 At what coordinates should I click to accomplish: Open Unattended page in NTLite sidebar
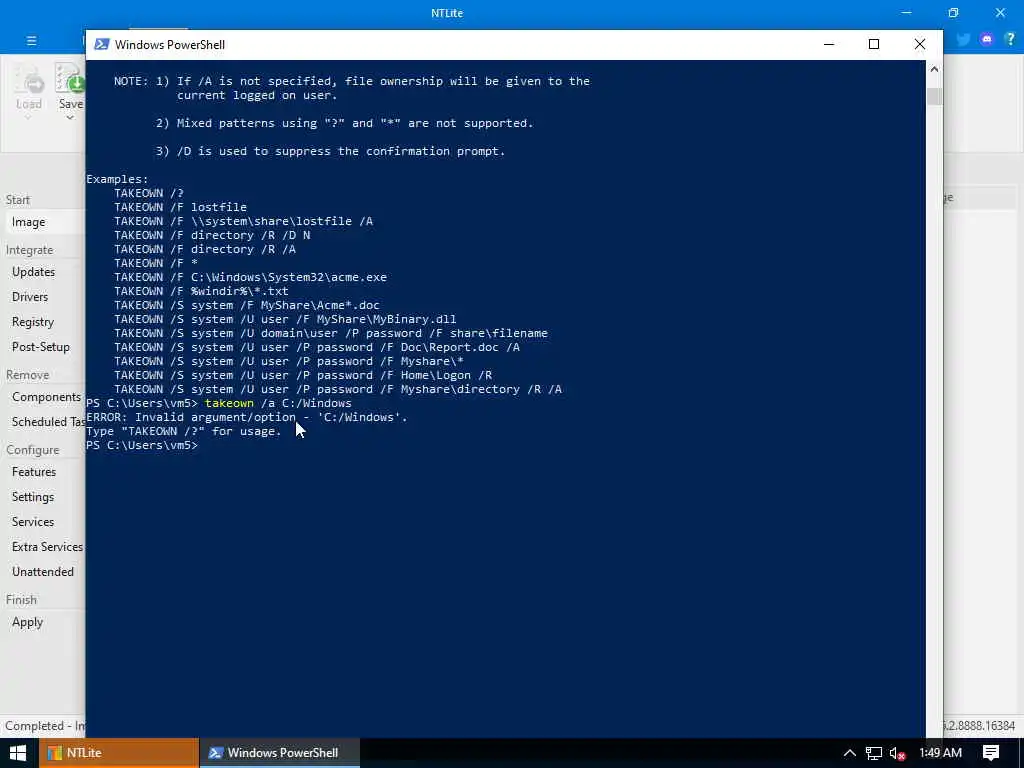coord(42,571)
